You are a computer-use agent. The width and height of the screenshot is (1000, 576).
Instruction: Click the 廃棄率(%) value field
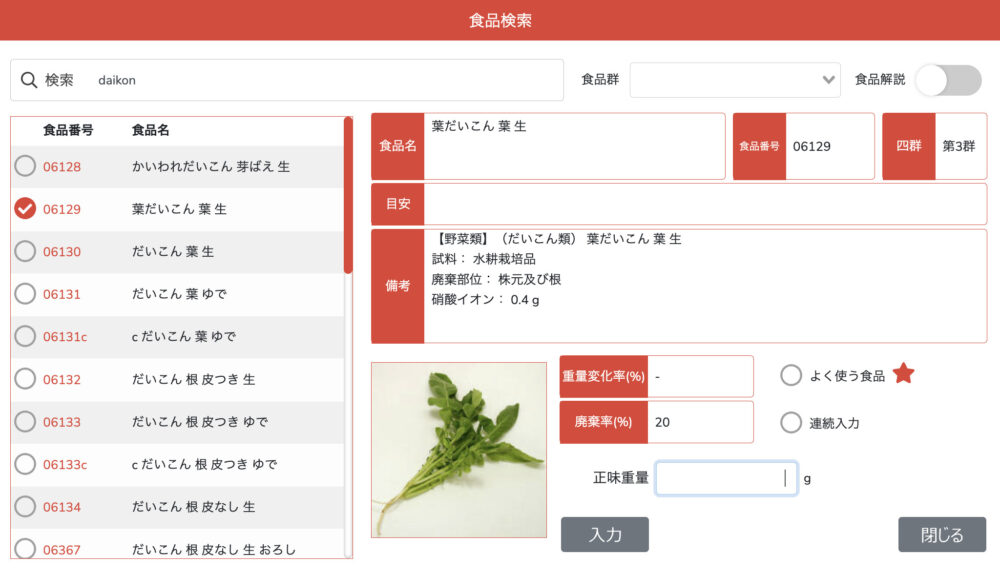(x=700, y=422)
